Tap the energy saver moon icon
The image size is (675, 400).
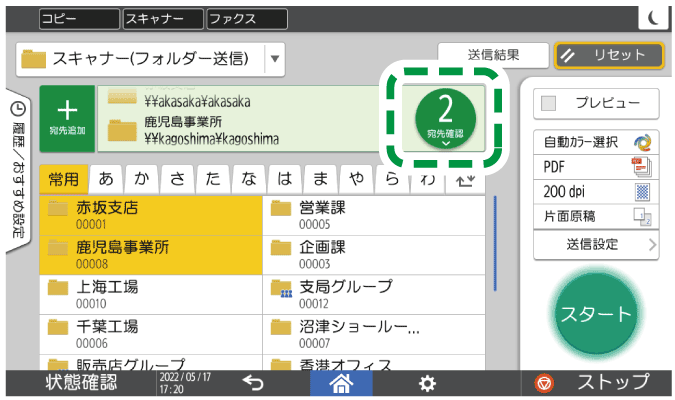click(653, 18)
